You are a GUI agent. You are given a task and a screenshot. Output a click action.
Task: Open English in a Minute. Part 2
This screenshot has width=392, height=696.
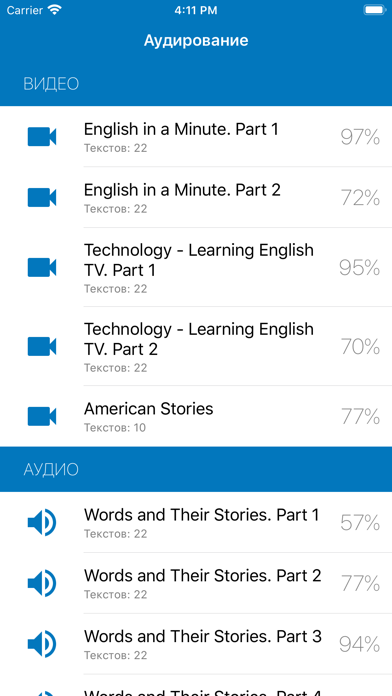(196, 198)
